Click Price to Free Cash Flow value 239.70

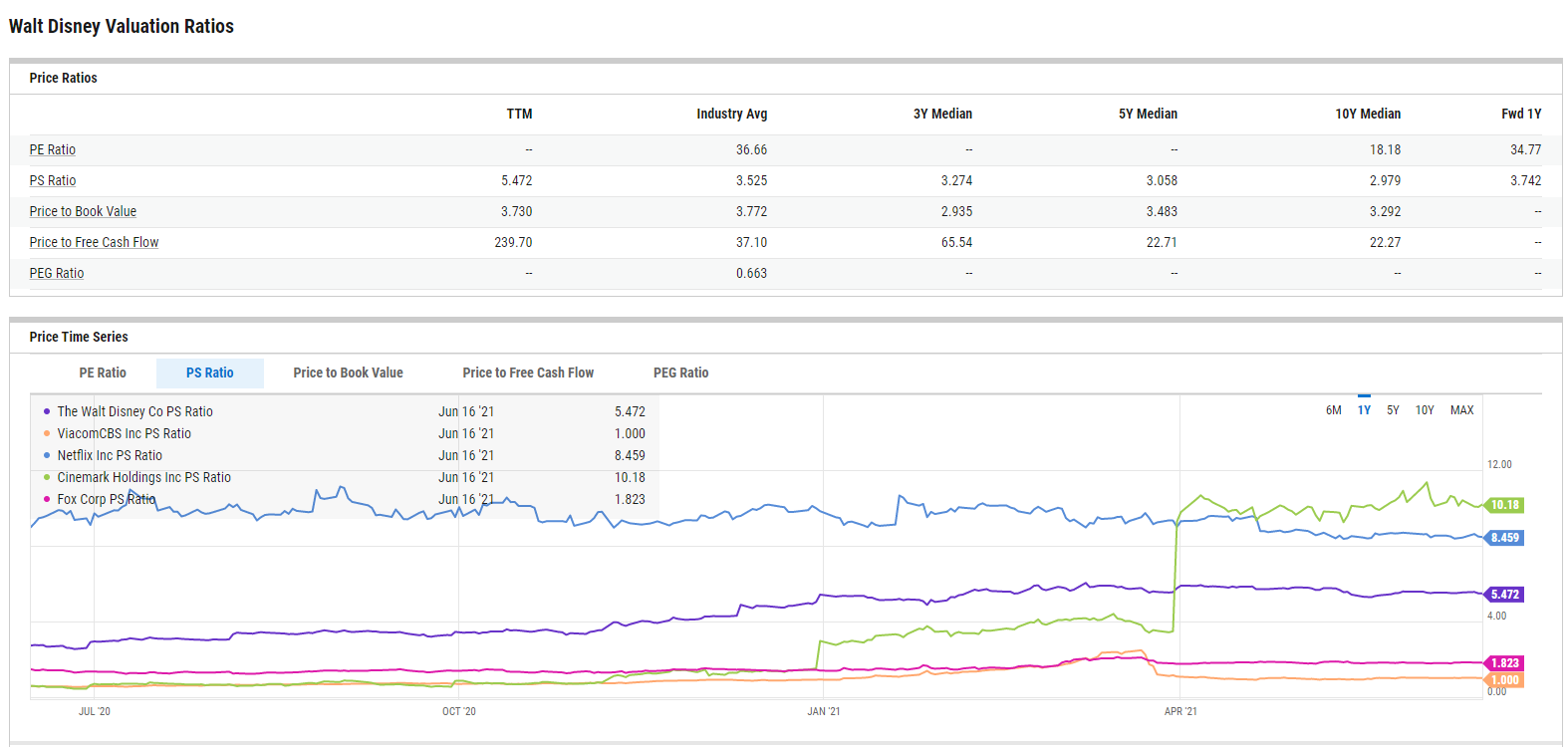[513, 242]
